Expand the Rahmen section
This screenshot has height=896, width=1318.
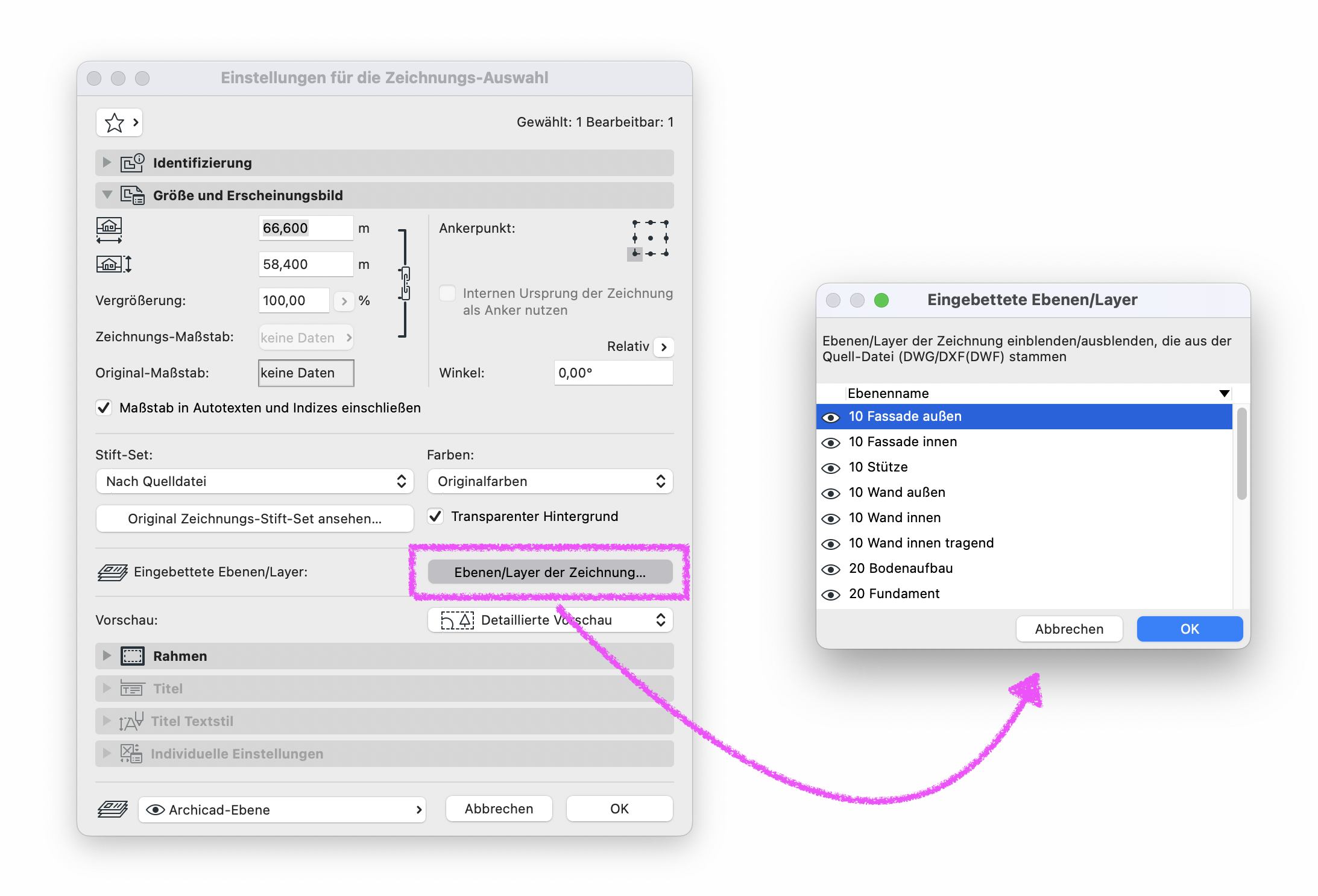click(107, 656)
